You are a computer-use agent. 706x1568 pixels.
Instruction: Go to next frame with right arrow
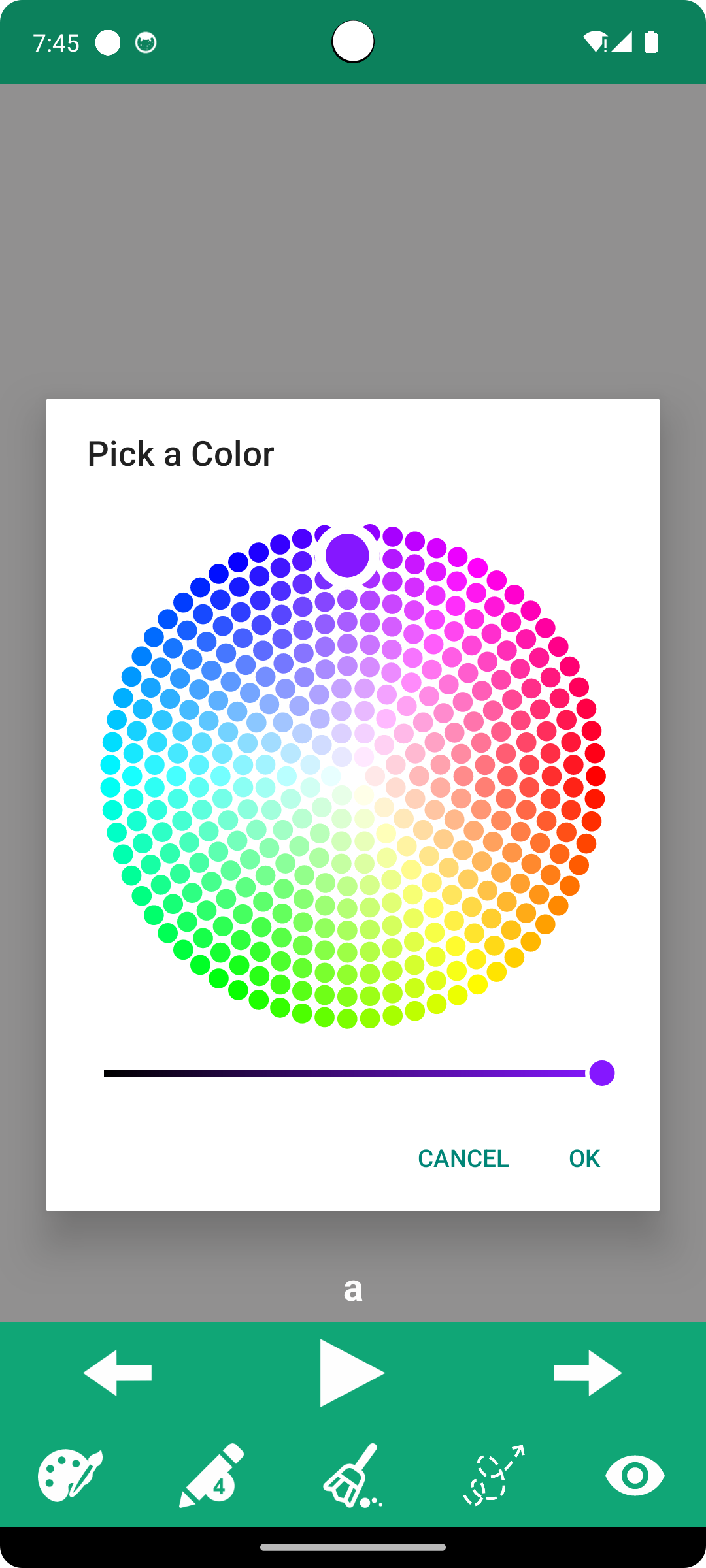tap(587, 1373)
